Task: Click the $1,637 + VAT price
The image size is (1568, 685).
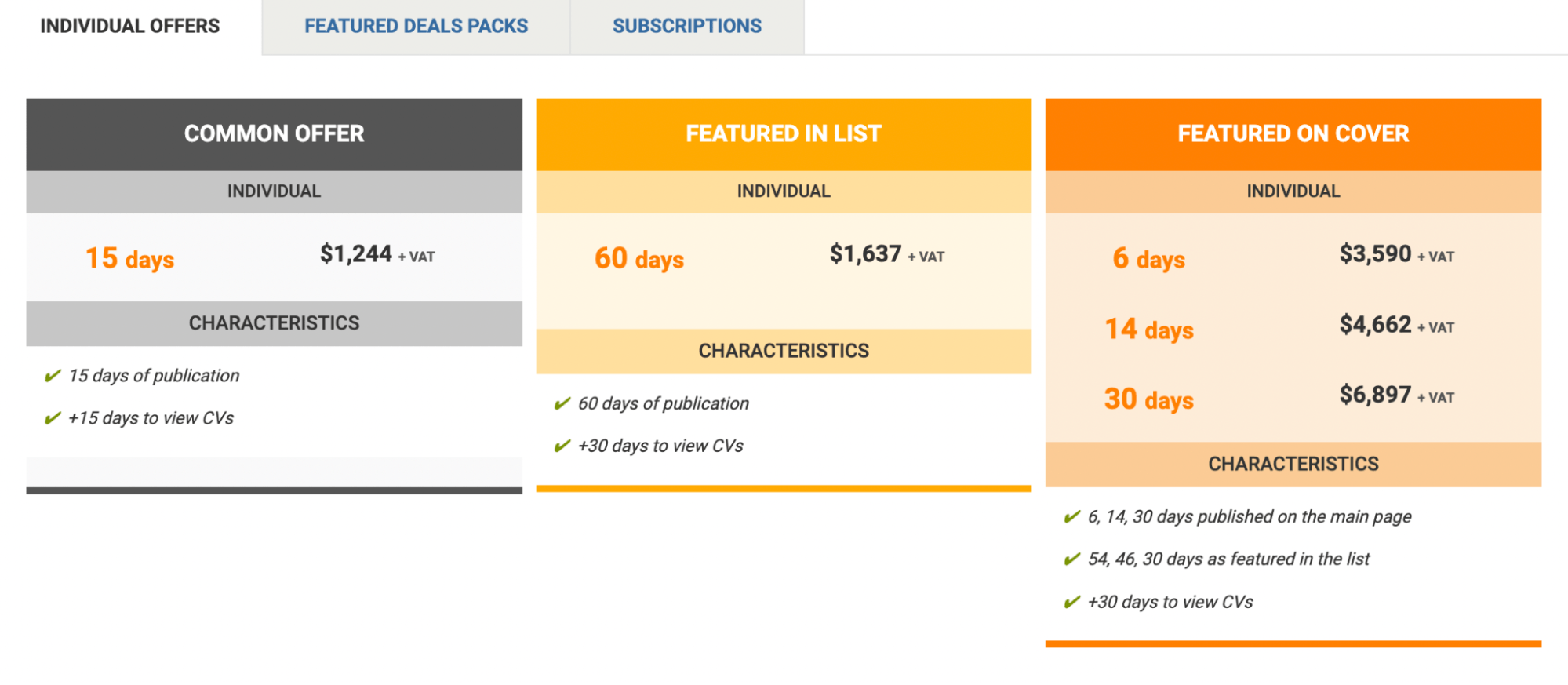Action: (x=886, y=254)
